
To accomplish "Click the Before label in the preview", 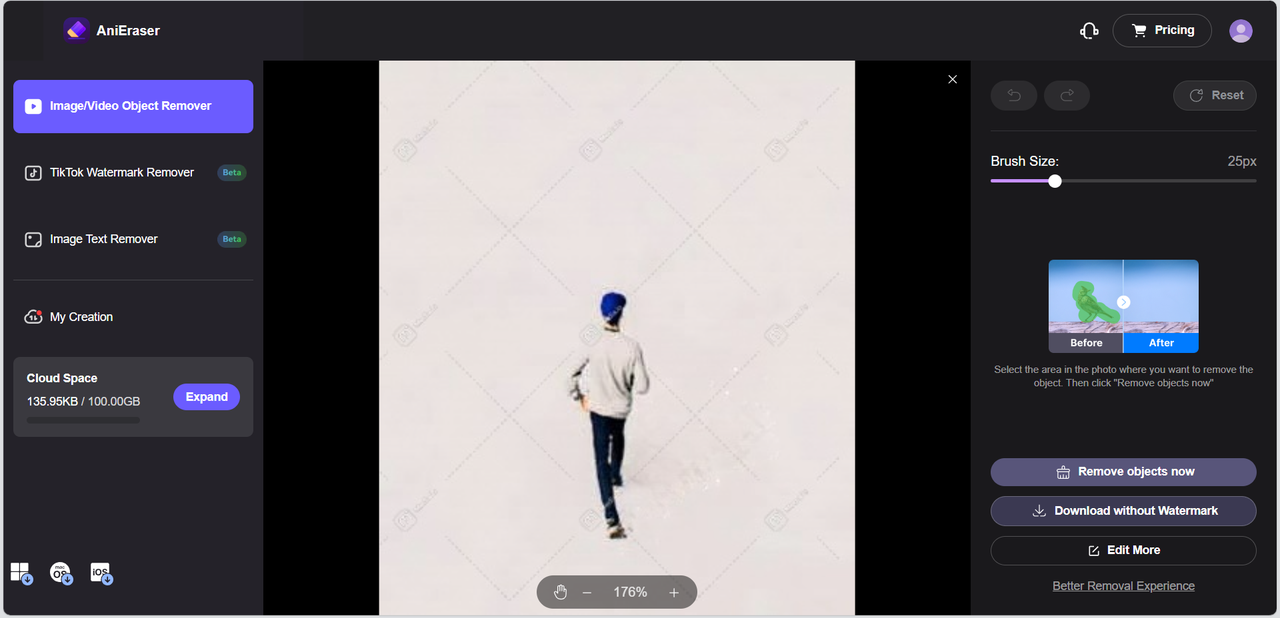I will point(1086,343).
